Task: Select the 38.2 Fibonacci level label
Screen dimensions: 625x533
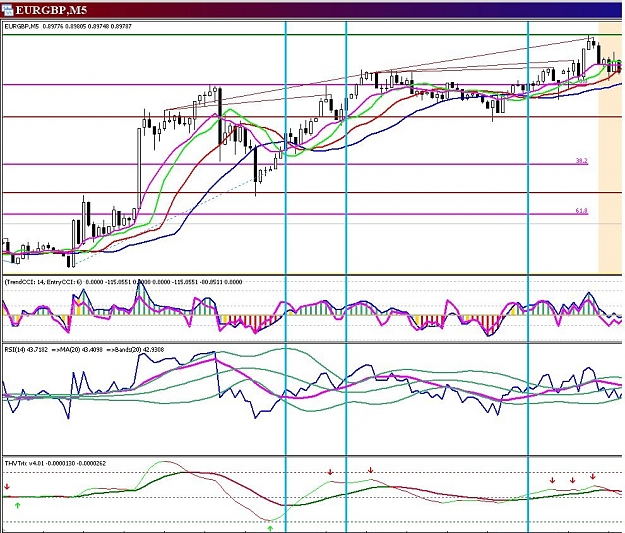Action: [x=582, y=161]
